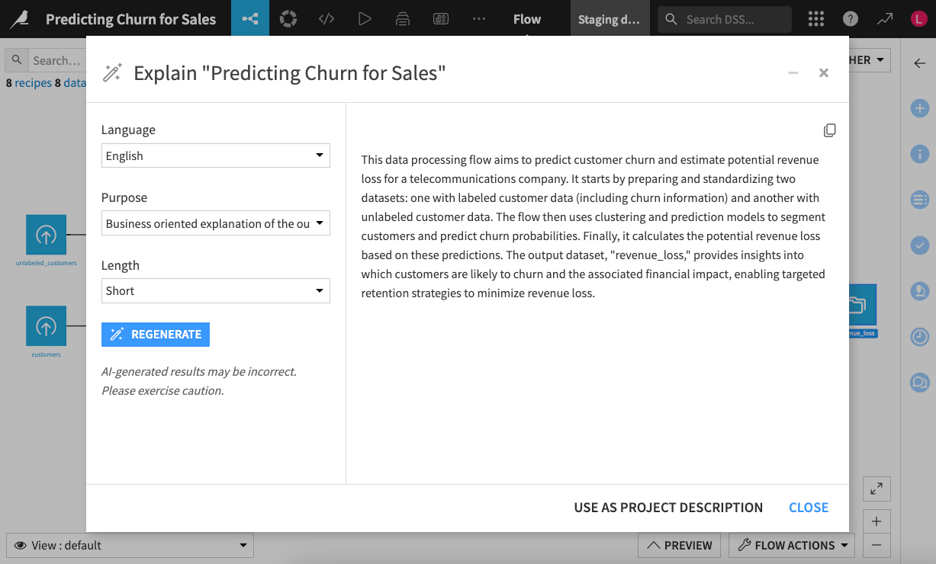The width and height of the screenshot is (936, 564).
Task: Click the help question mark icon
Action: 850,18
